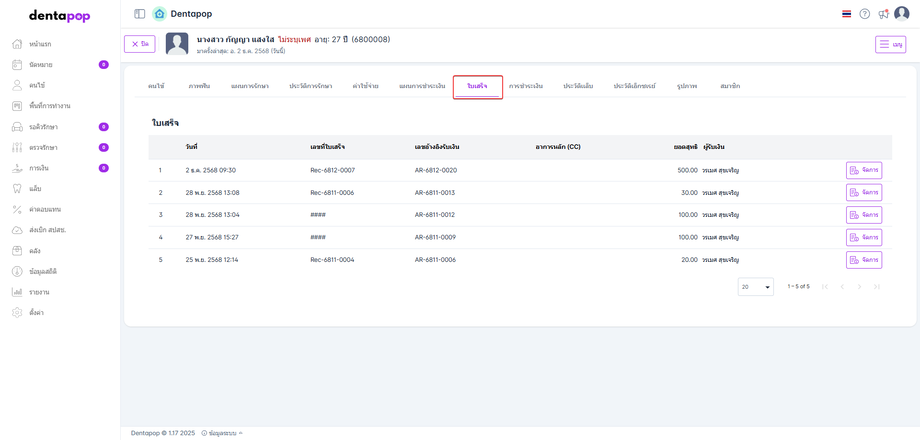The width and height of the screenshot is (920, 440).
Task: Open the announcements megaphone icon
Action: coord(883,13)
